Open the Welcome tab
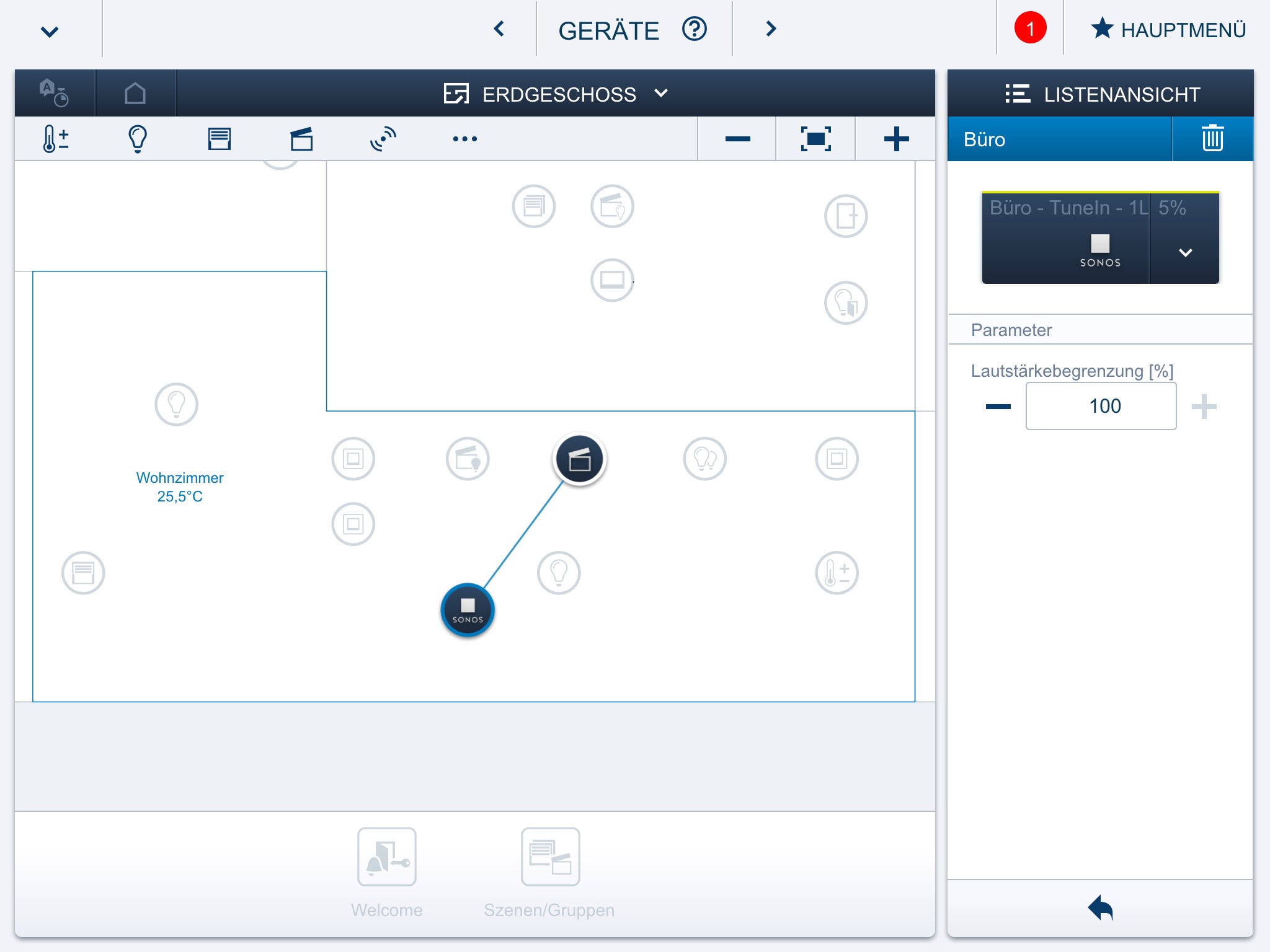The width and height of the screenshot is (1270, 952). 387,873
